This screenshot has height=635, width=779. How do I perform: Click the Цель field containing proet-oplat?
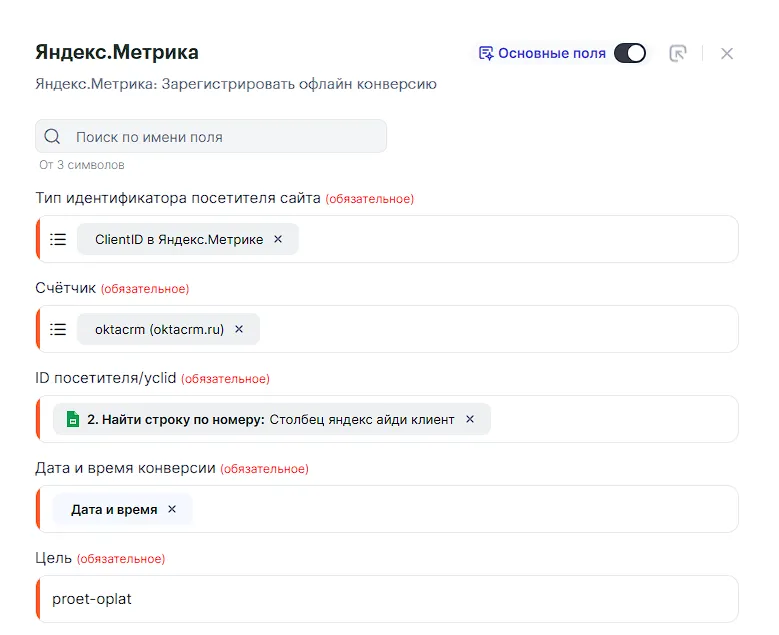390,599
